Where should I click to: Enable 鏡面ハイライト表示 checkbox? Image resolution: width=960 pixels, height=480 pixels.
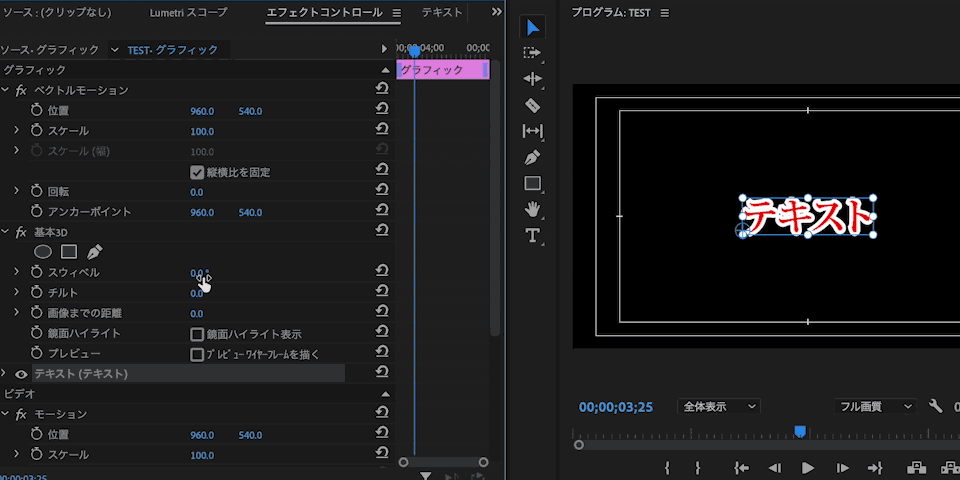pos(197,334)
